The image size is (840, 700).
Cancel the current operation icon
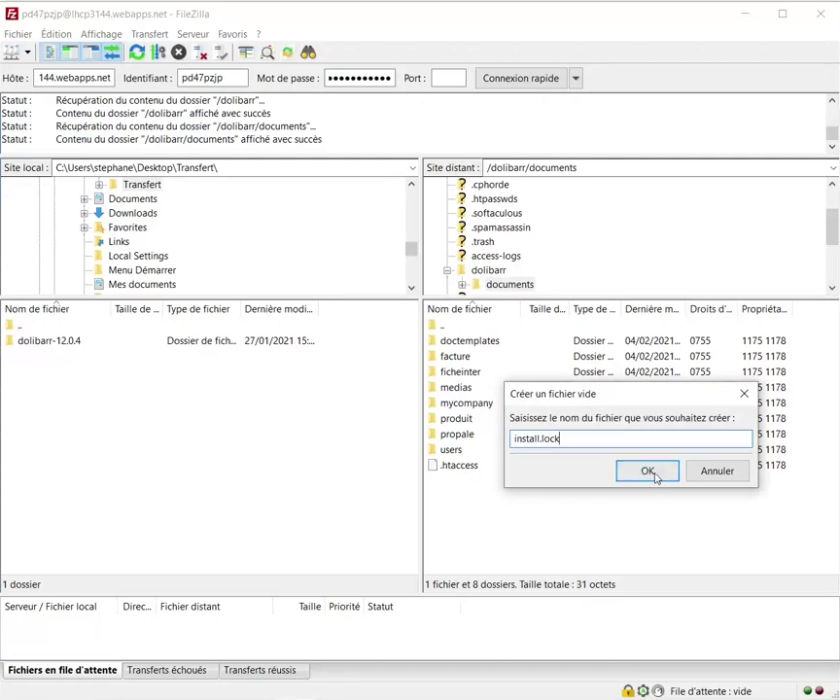click(x=179, y=53)
